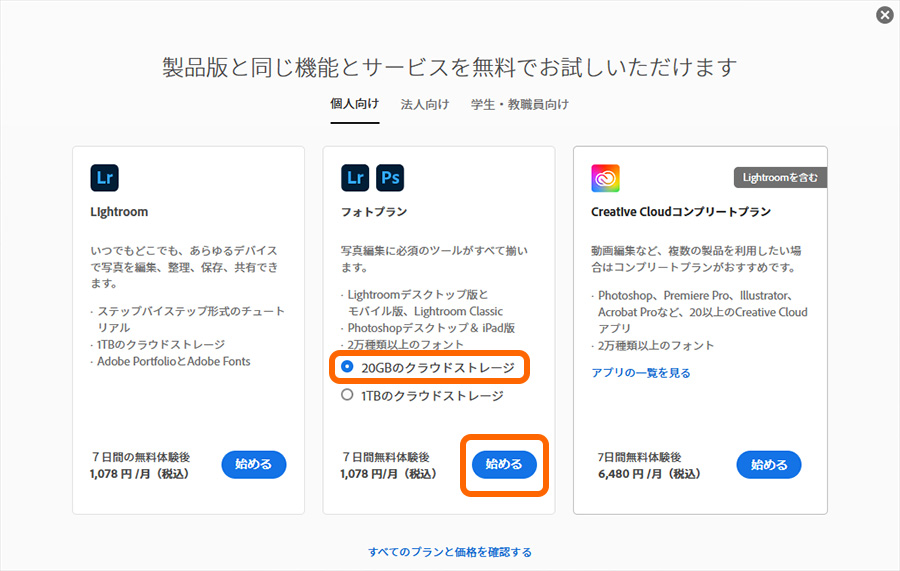900x571 pixels.
Task: Click the フォトプラン title
Action: coord(374,212)
